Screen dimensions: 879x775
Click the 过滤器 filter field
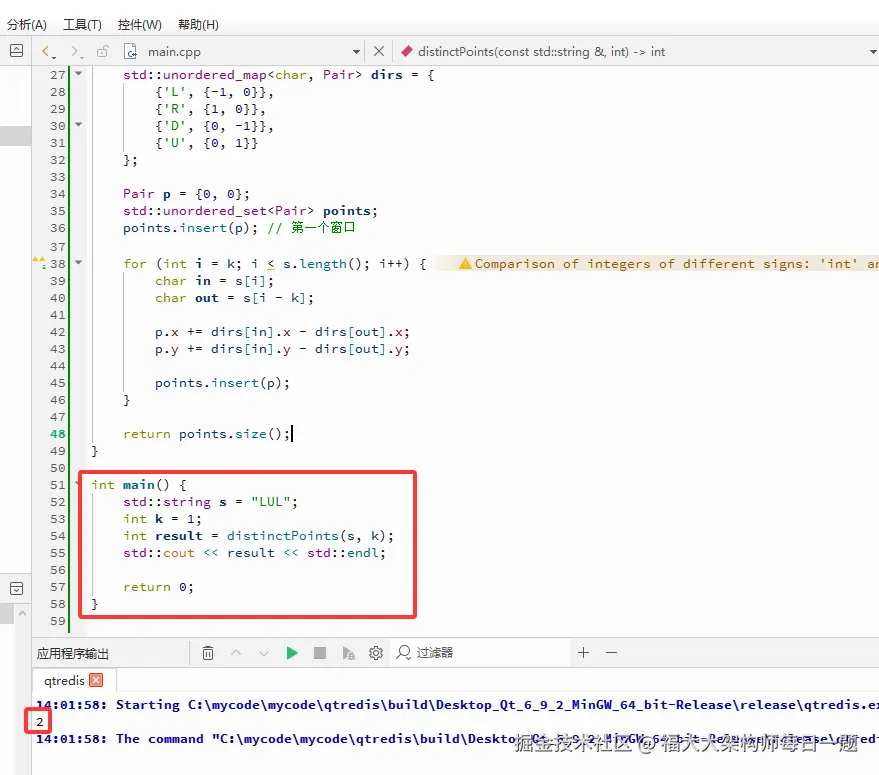(x=482, y=653)
